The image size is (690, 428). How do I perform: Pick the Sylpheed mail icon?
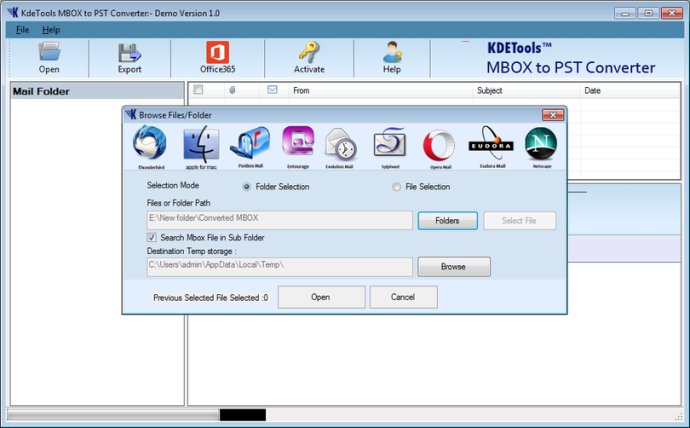(390, 143)
